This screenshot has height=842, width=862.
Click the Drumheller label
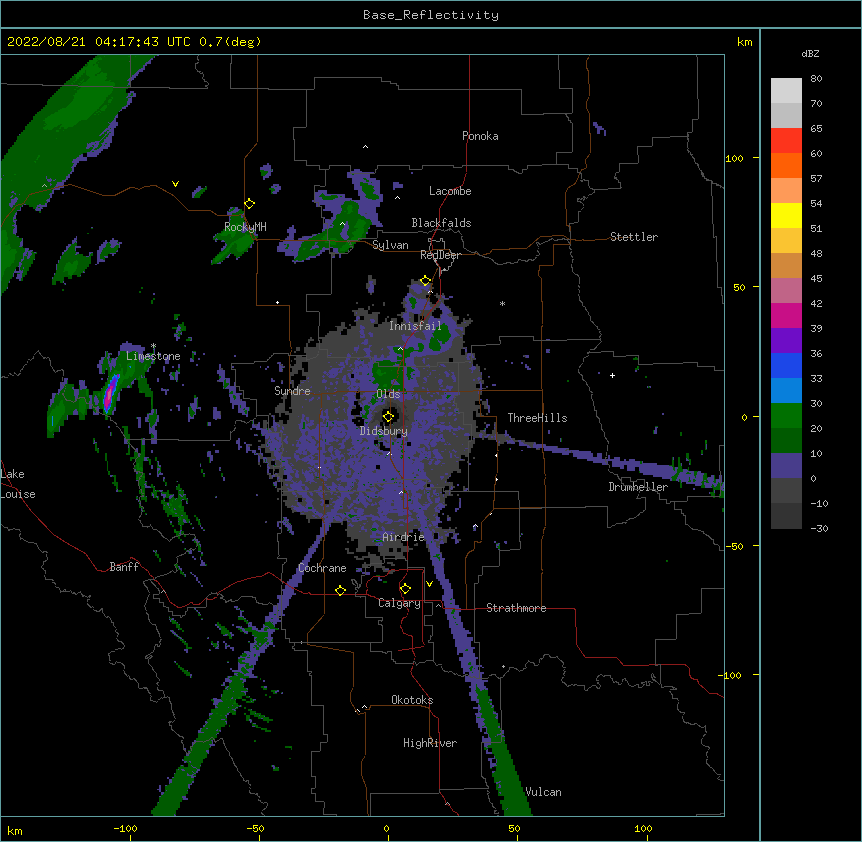click(x=638, y=487)
